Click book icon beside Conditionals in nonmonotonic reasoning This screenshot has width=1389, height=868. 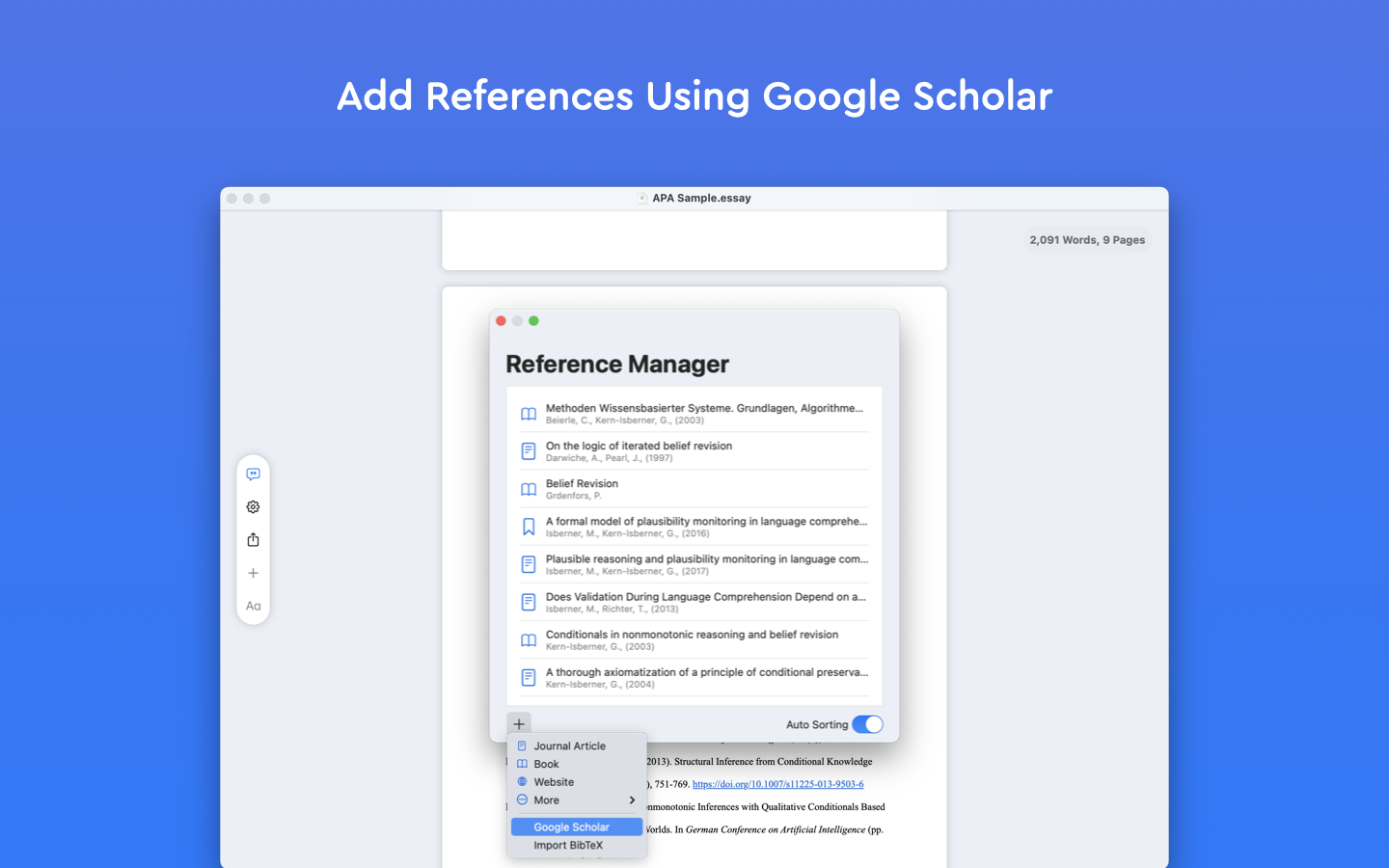pos(529,639)
